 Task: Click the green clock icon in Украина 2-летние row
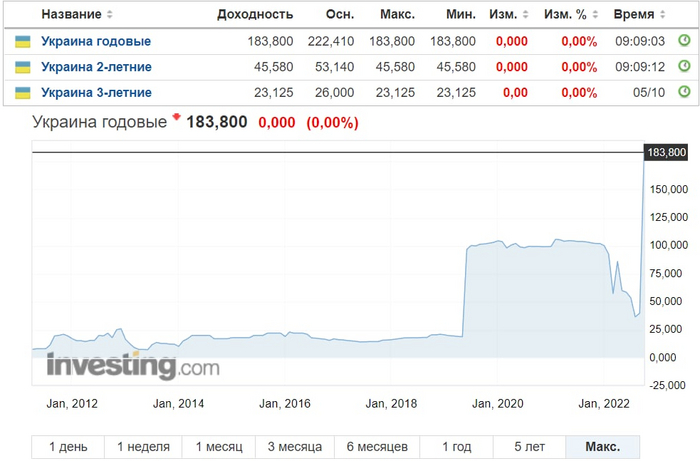pos(684,66)
